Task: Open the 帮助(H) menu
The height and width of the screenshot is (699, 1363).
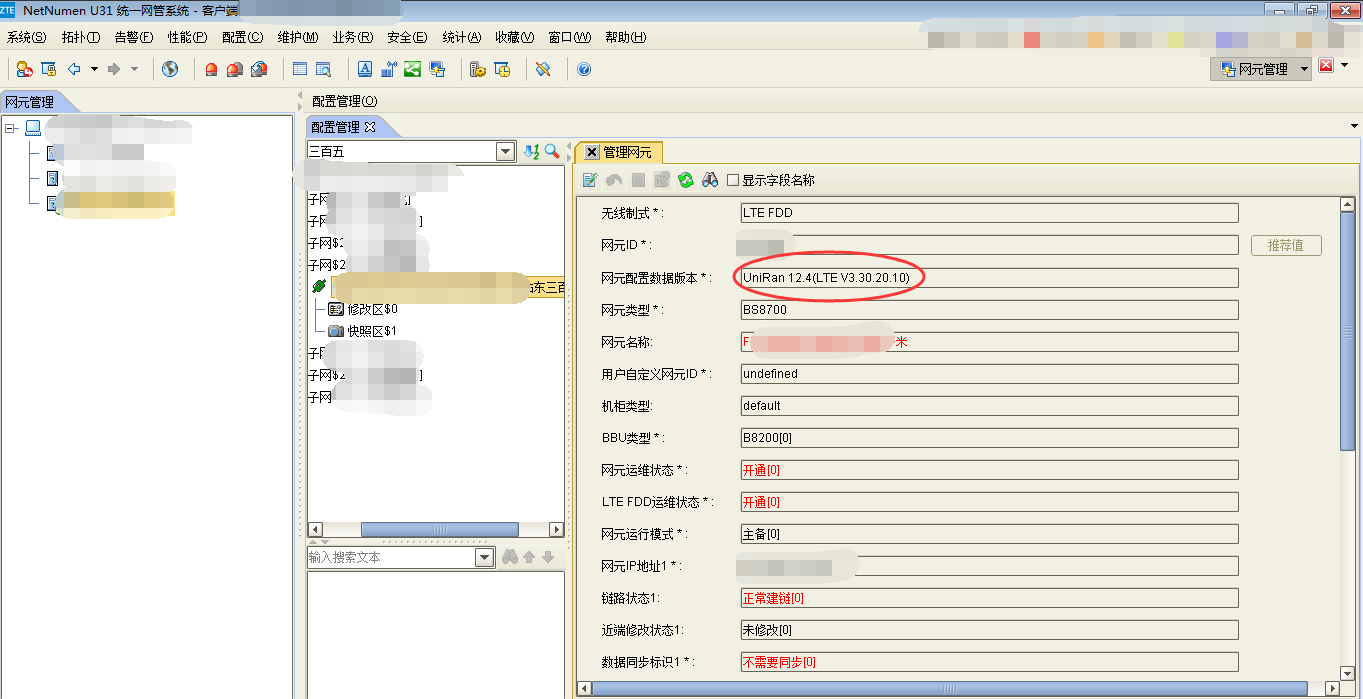Action: click(x=626, y=38)
